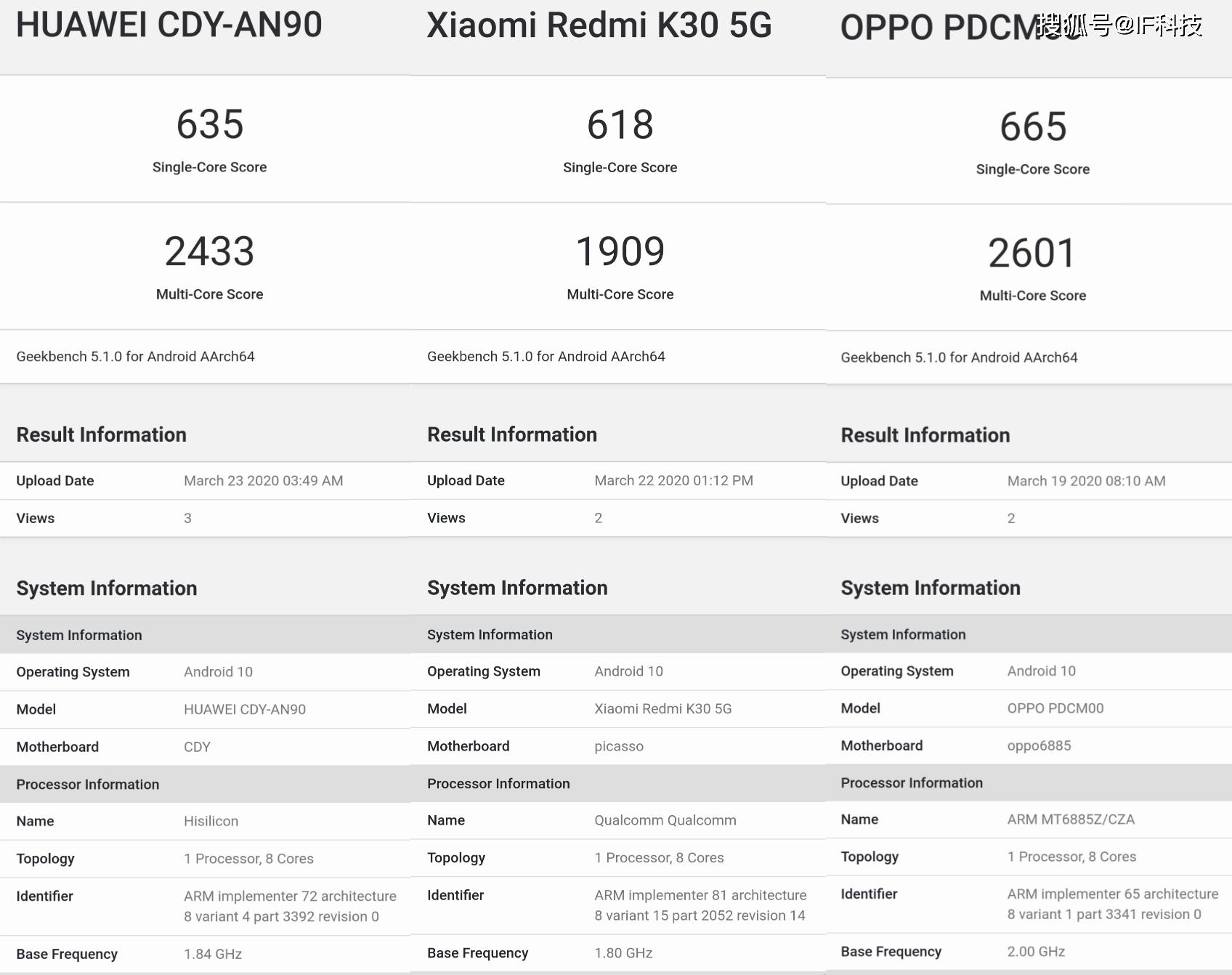This screenshot has width=1232, height=975.
Task: Click the 665 single-core score
Action: (1032, 126)
